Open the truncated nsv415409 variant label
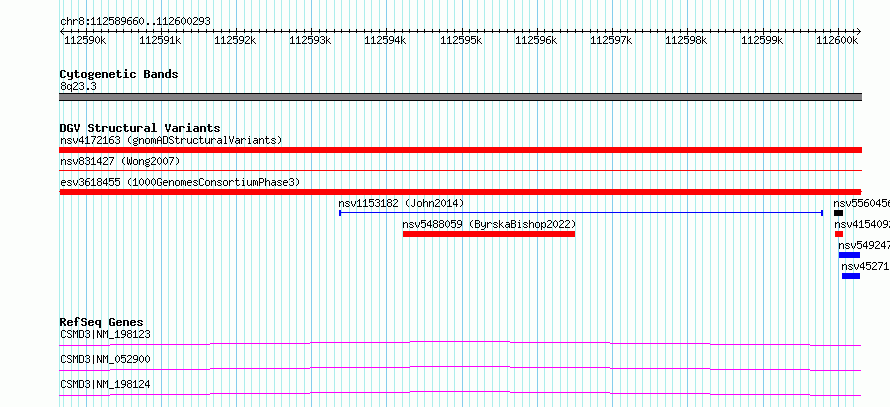The image size is (890, 407). [862, 224]
